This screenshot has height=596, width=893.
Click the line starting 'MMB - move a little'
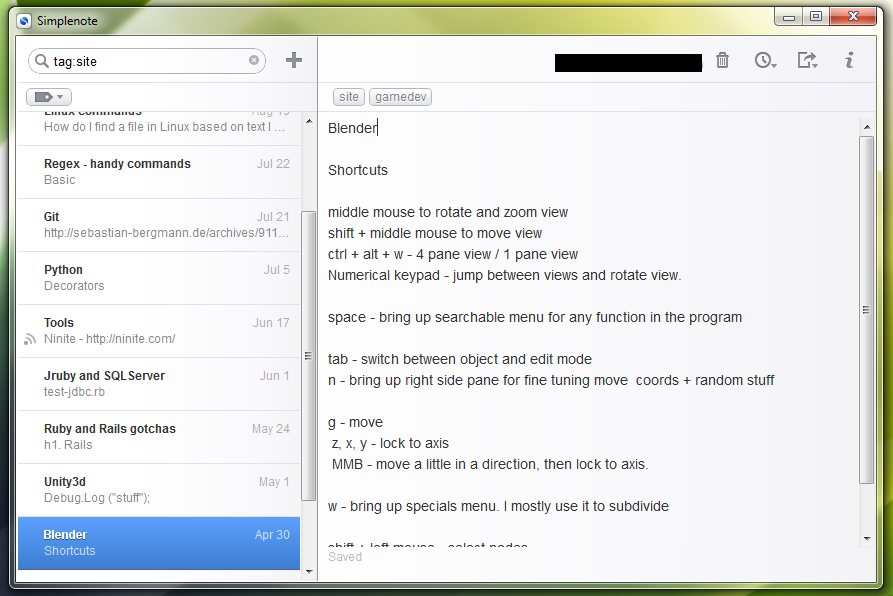click(x=490, y=465)
